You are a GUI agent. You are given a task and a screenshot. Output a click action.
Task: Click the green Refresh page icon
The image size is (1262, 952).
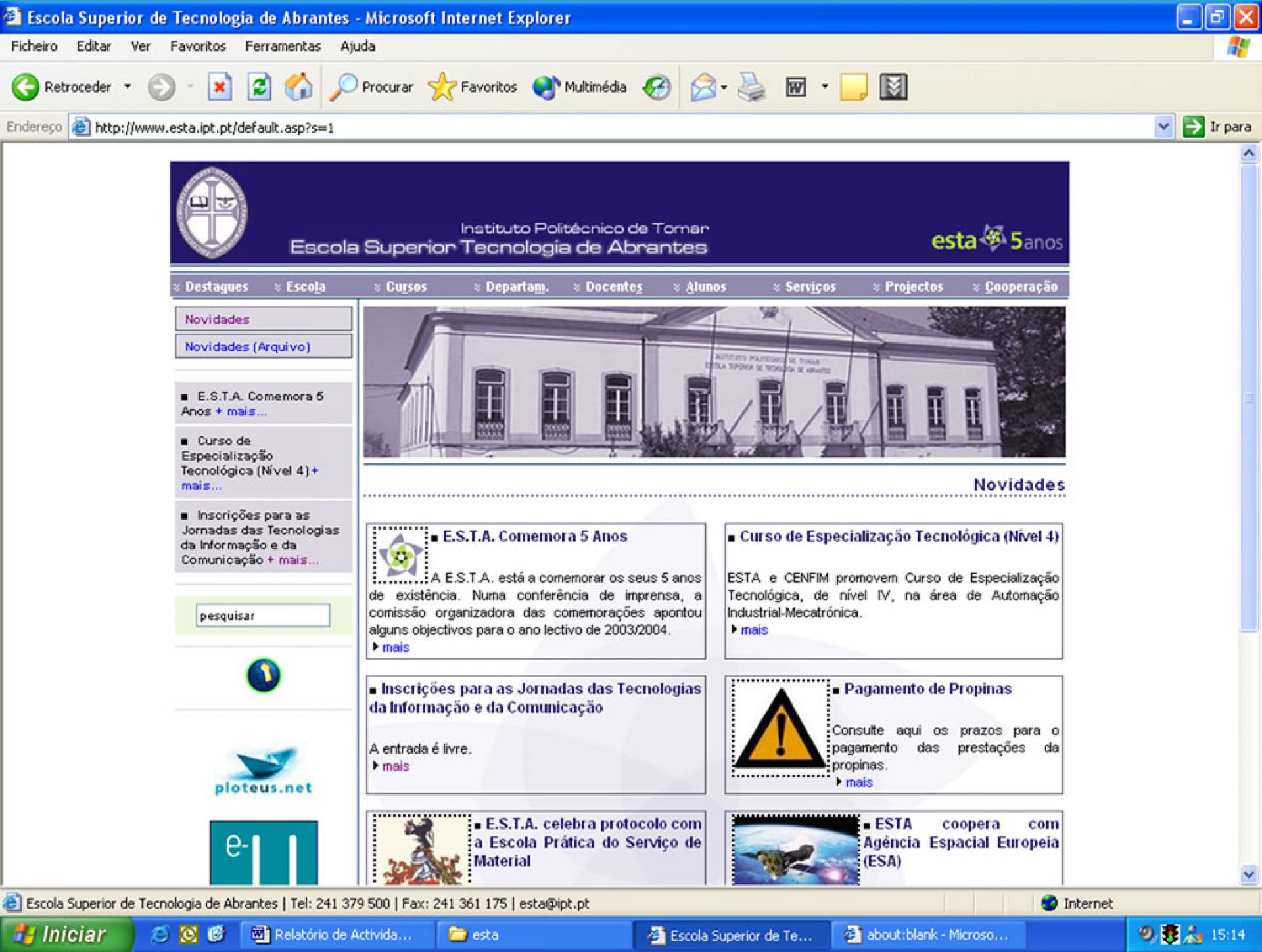(x=259, y=86)
